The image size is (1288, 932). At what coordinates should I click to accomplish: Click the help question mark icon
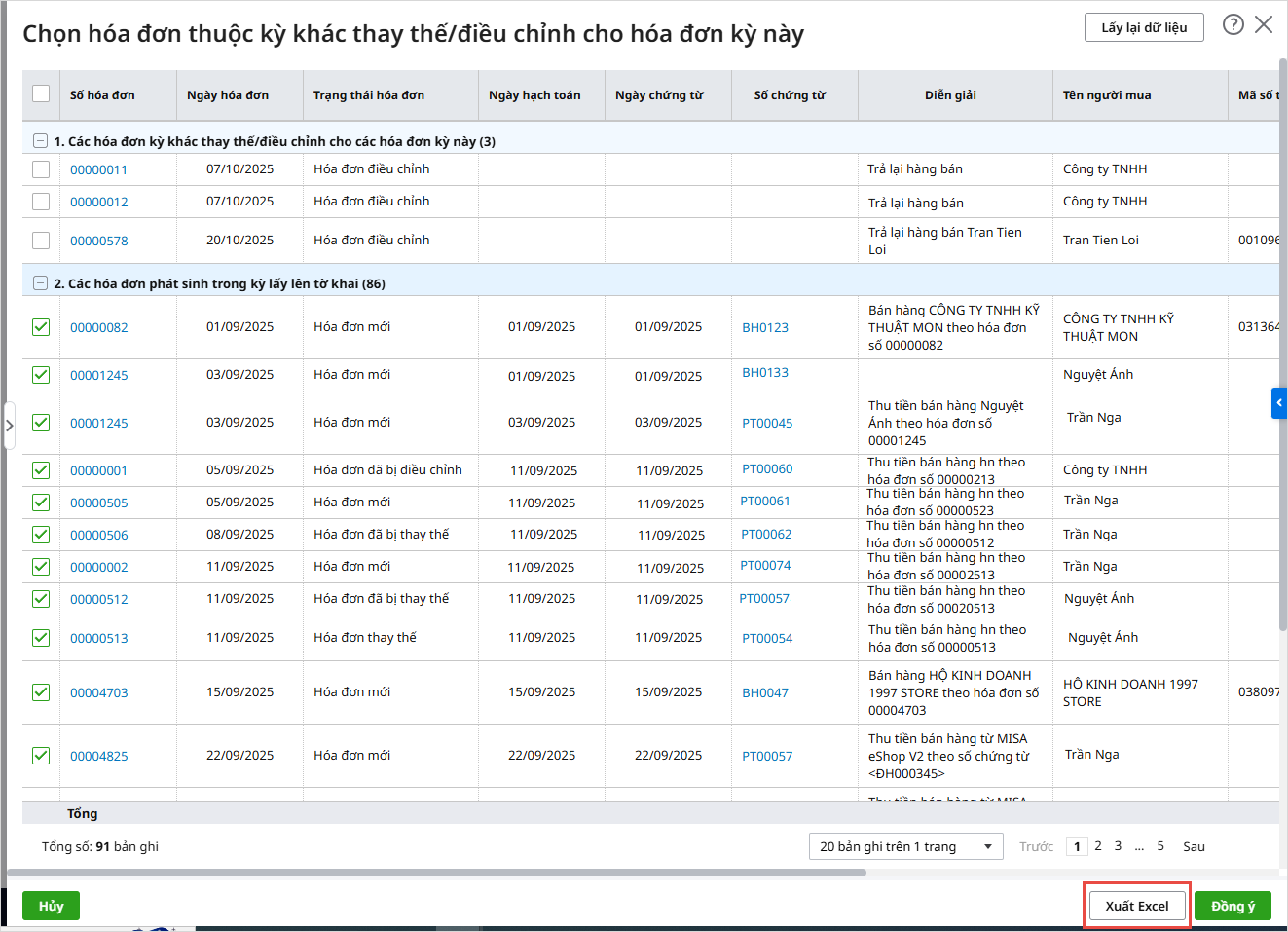tap(1233, 25)
